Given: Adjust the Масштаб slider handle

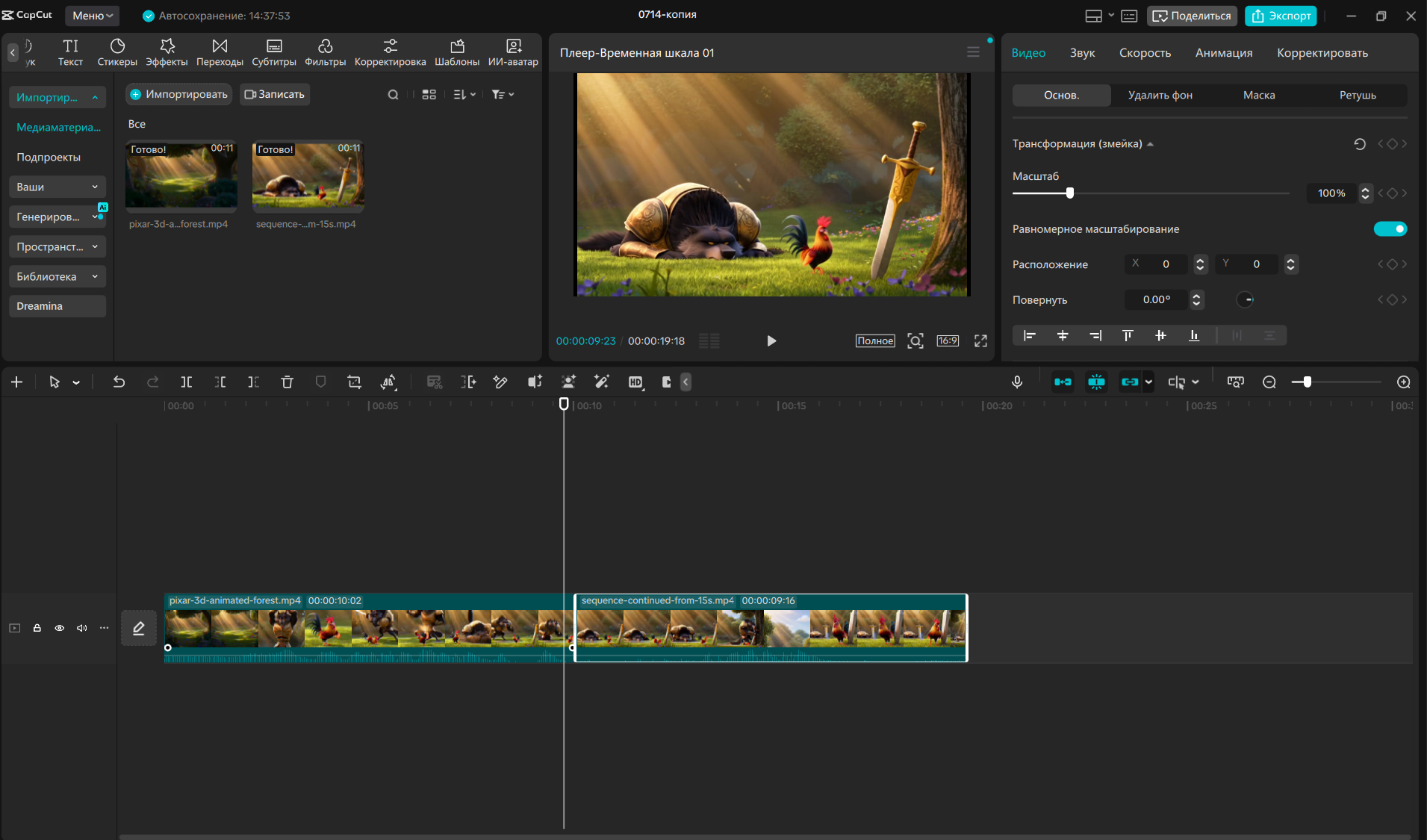Looking at the screenshot, I should point(1070,193).
